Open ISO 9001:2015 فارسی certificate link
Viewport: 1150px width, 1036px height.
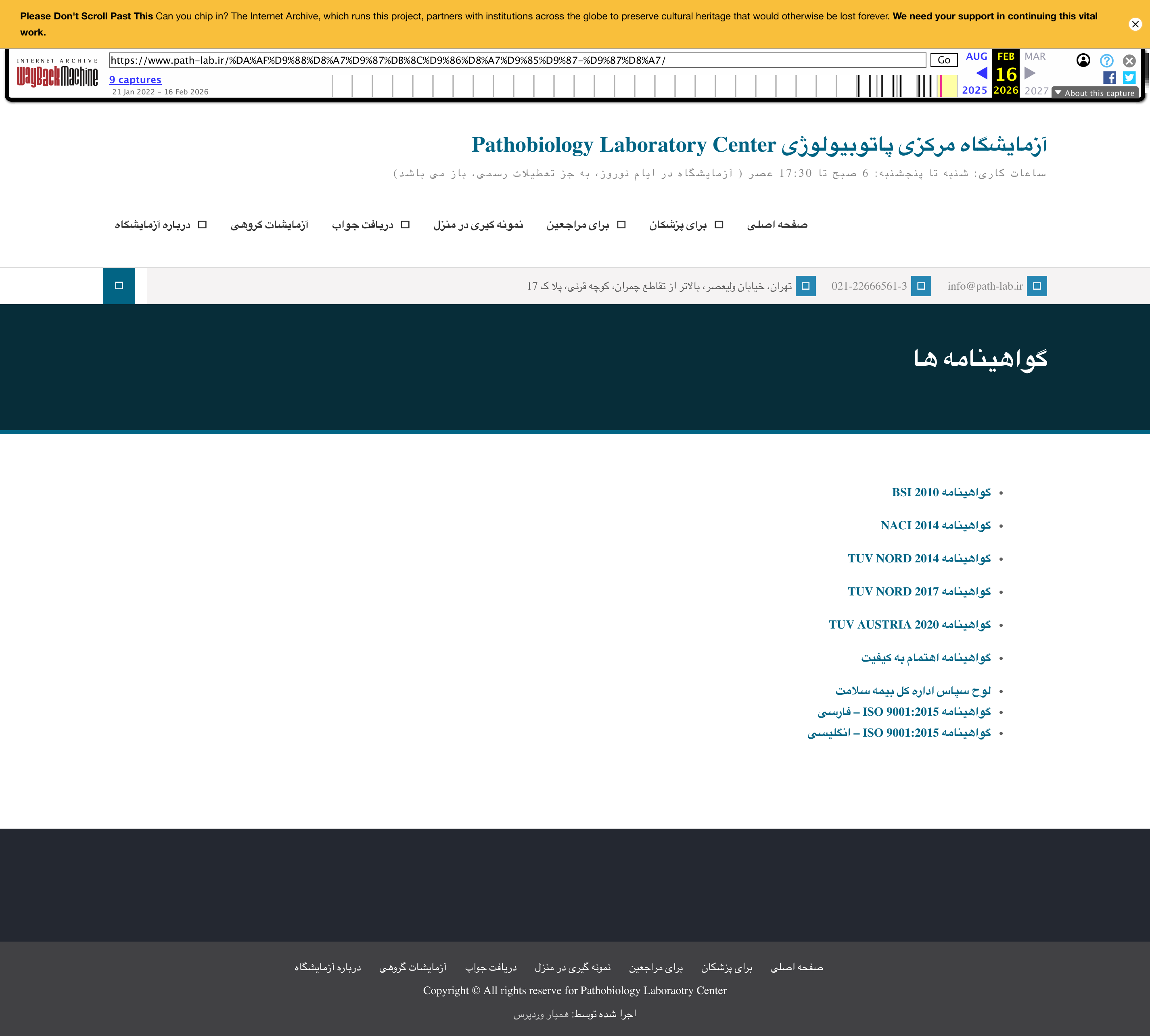(x=904, y=712)
